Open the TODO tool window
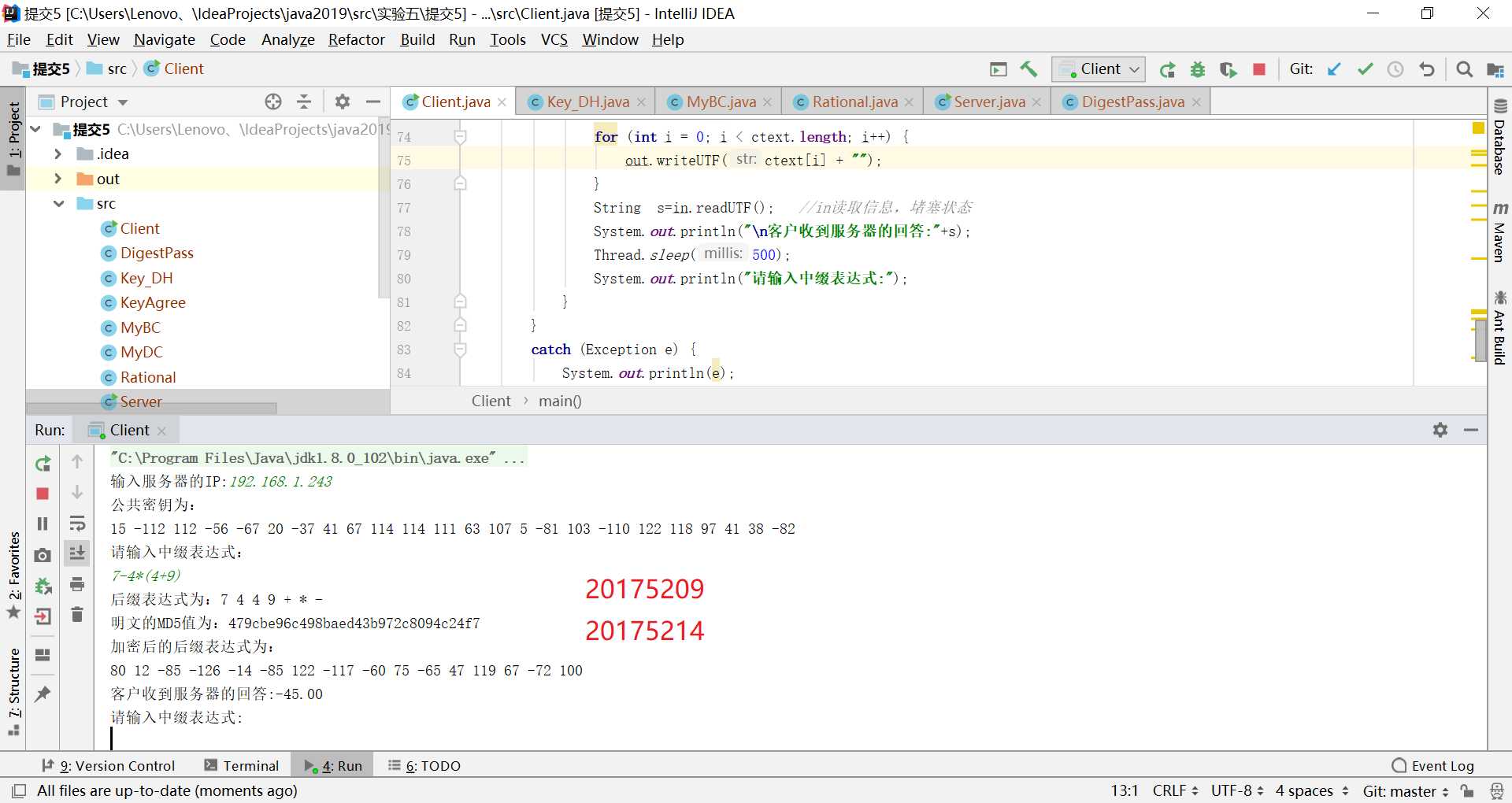Viewport: 1512px width, 803px height. [x=424, y=766]
